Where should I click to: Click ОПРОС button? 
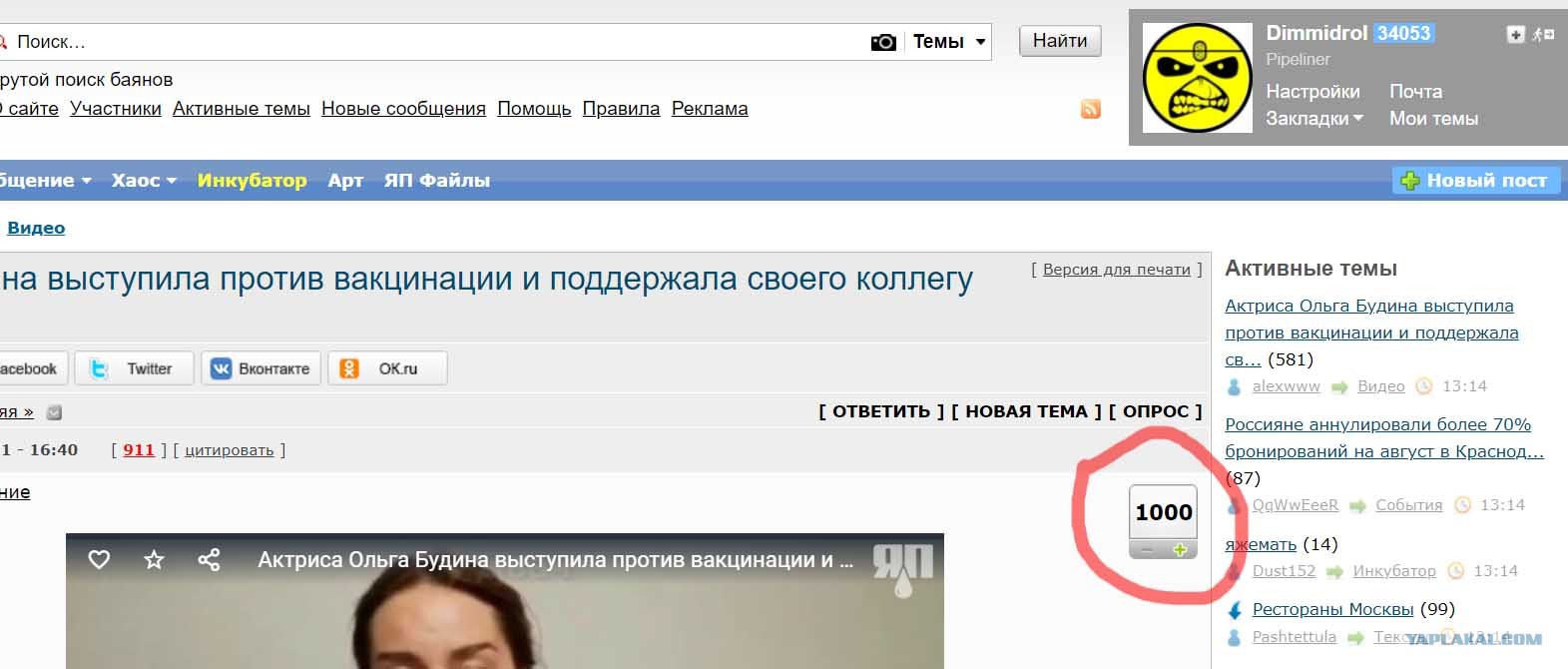(x=1156, y=411)
